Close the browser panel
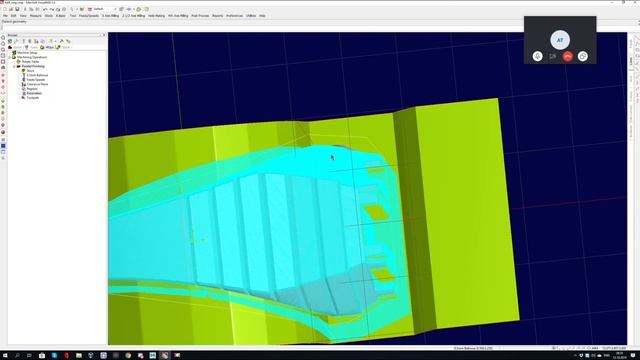This screenshot has height=360, width=640. pyautogui.click(x=104, y=36)
